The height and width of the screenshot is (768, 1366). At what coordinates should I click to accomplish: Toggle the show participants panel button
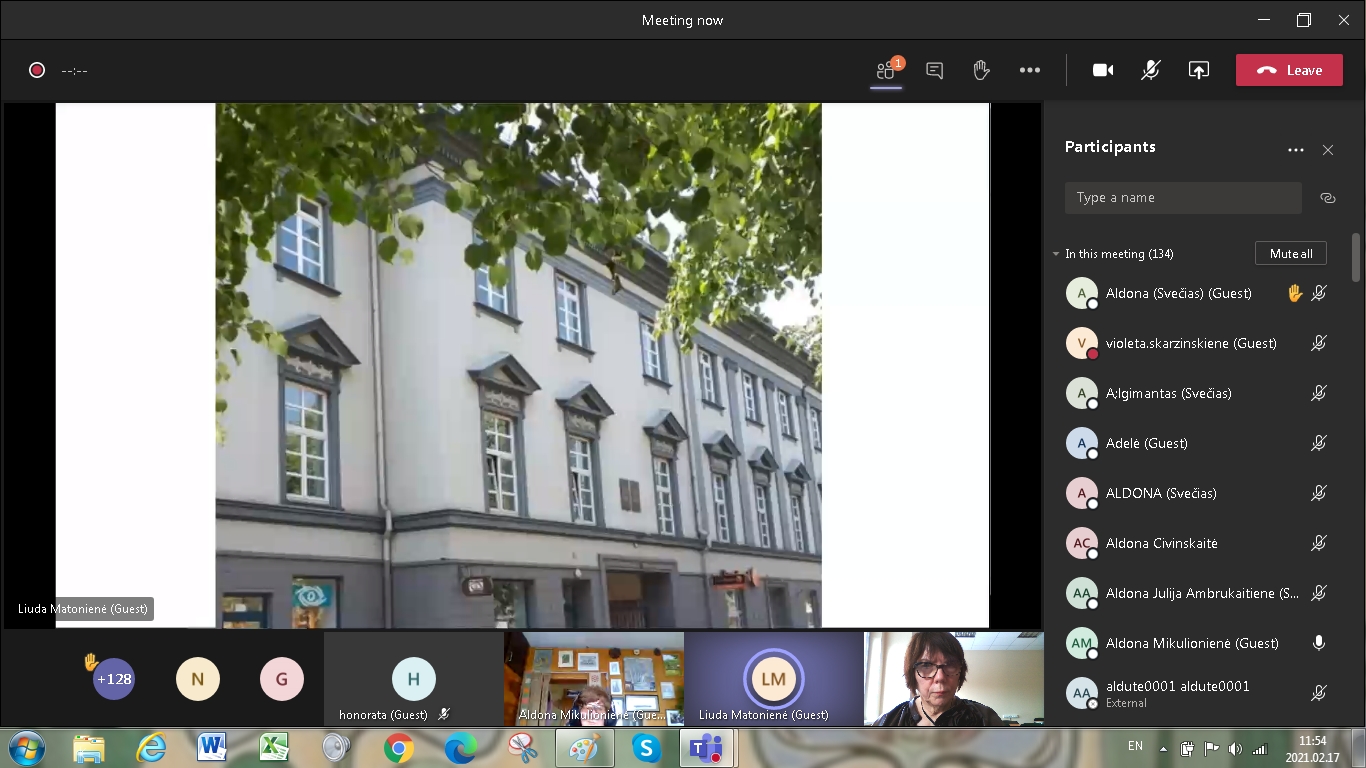pos(886,70)
